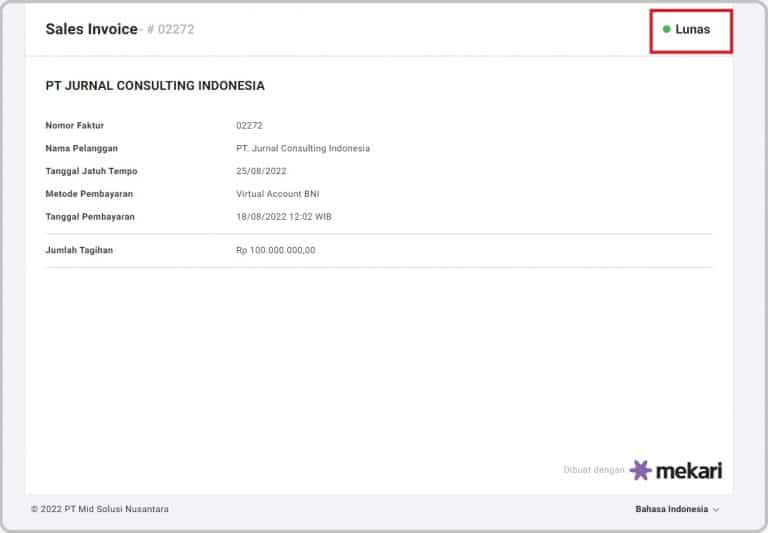Click the Dibuat dengan caption
Viewport: 768px width, 533px height.
pos(593,471)
